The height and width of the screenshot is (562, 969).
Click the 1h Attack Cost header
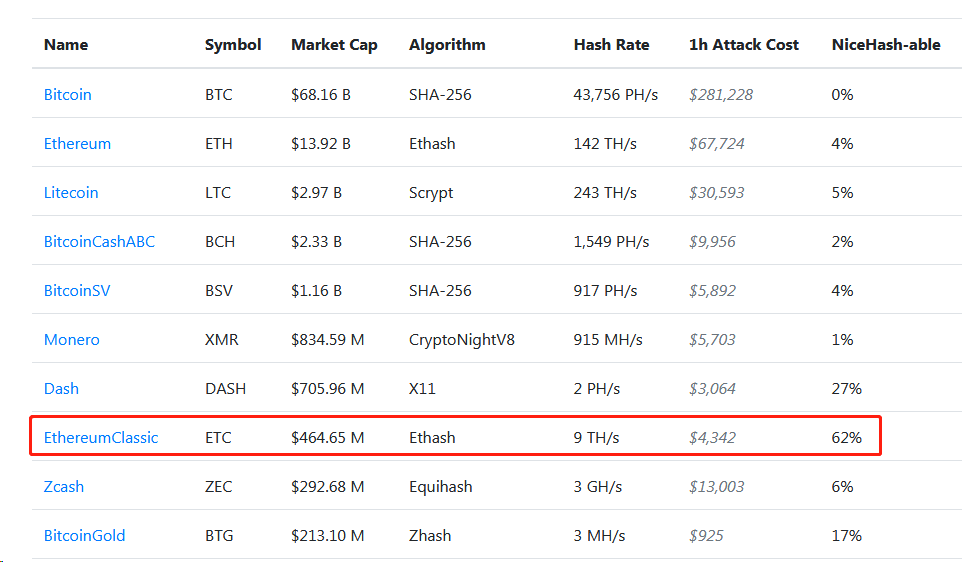pyautogui.click(x=744, y=45)
